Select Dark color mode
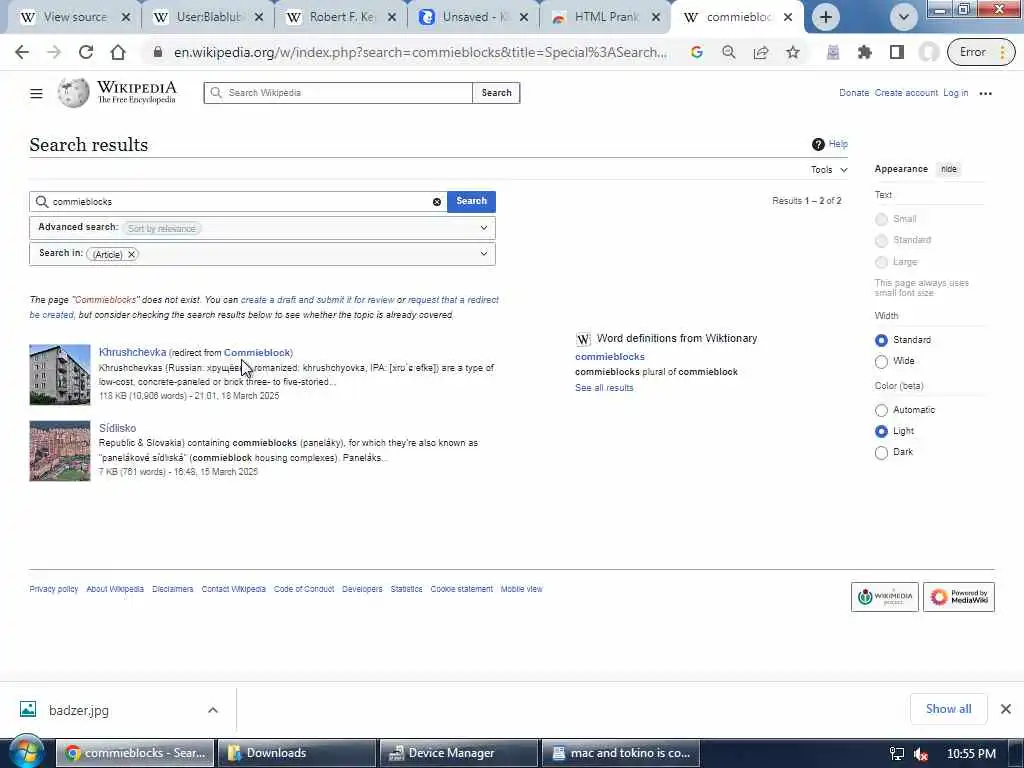Viewport: 1024px width, 768px height. coord(881,453)
